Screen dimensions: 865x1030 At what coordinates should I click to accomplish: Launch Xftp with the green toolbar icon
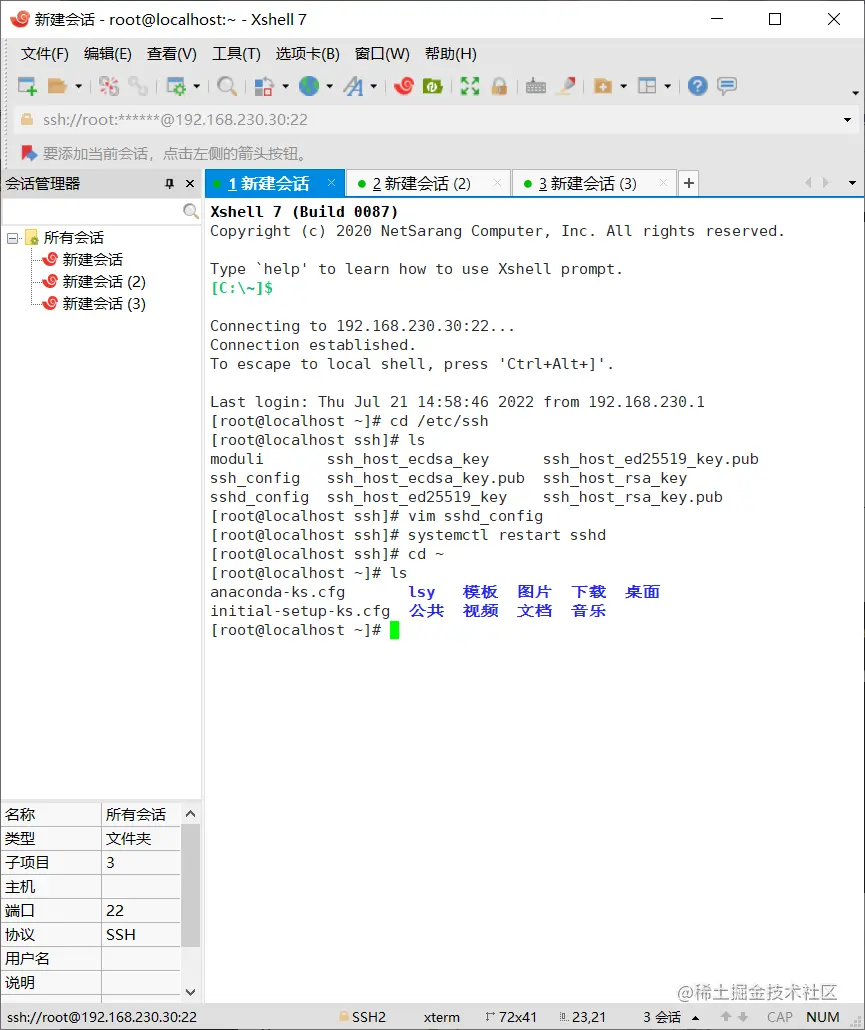tap(433, 86)
